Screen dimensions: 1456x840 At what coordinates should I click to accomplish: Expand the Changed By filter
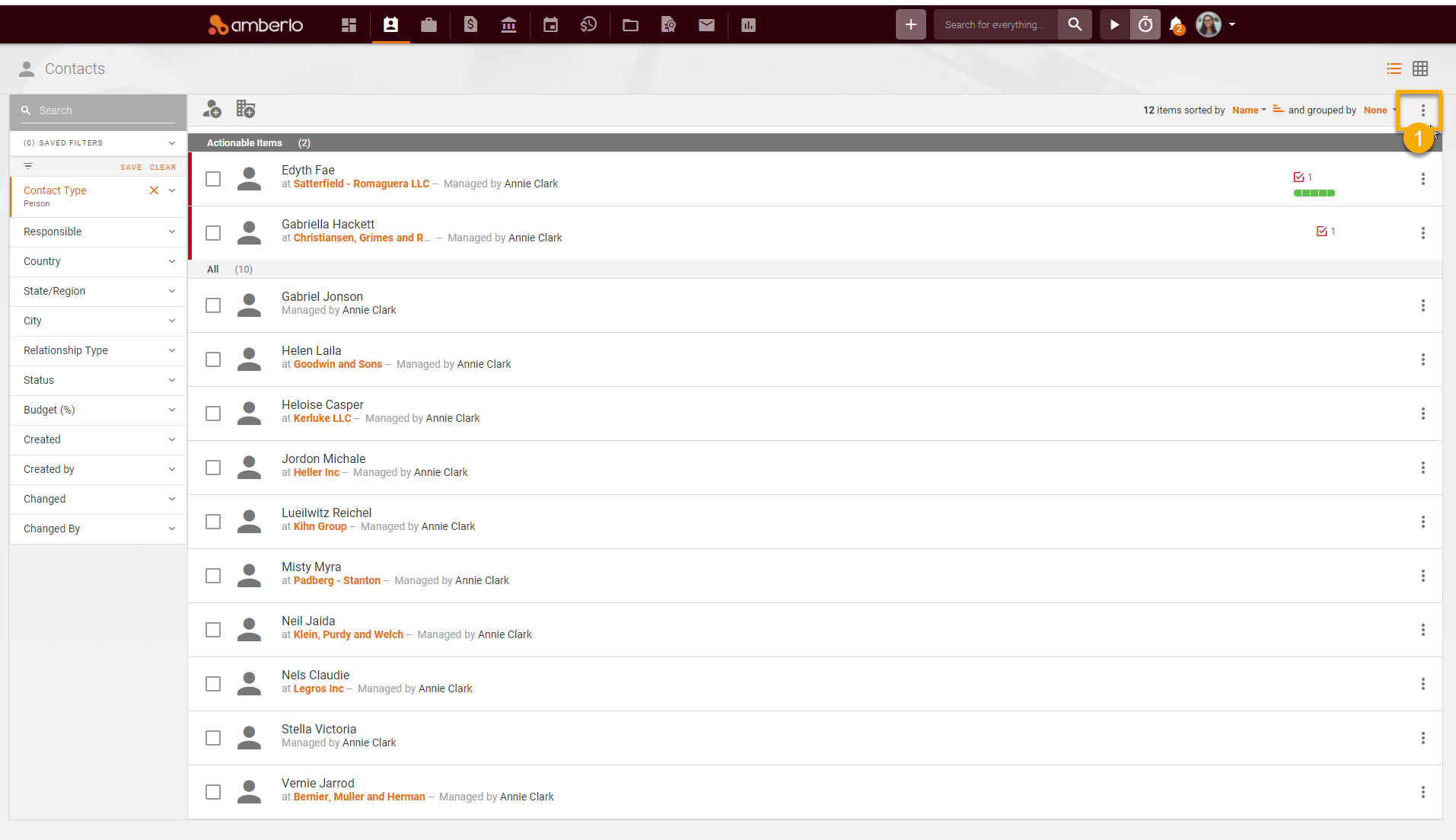(x=98, y=529)
